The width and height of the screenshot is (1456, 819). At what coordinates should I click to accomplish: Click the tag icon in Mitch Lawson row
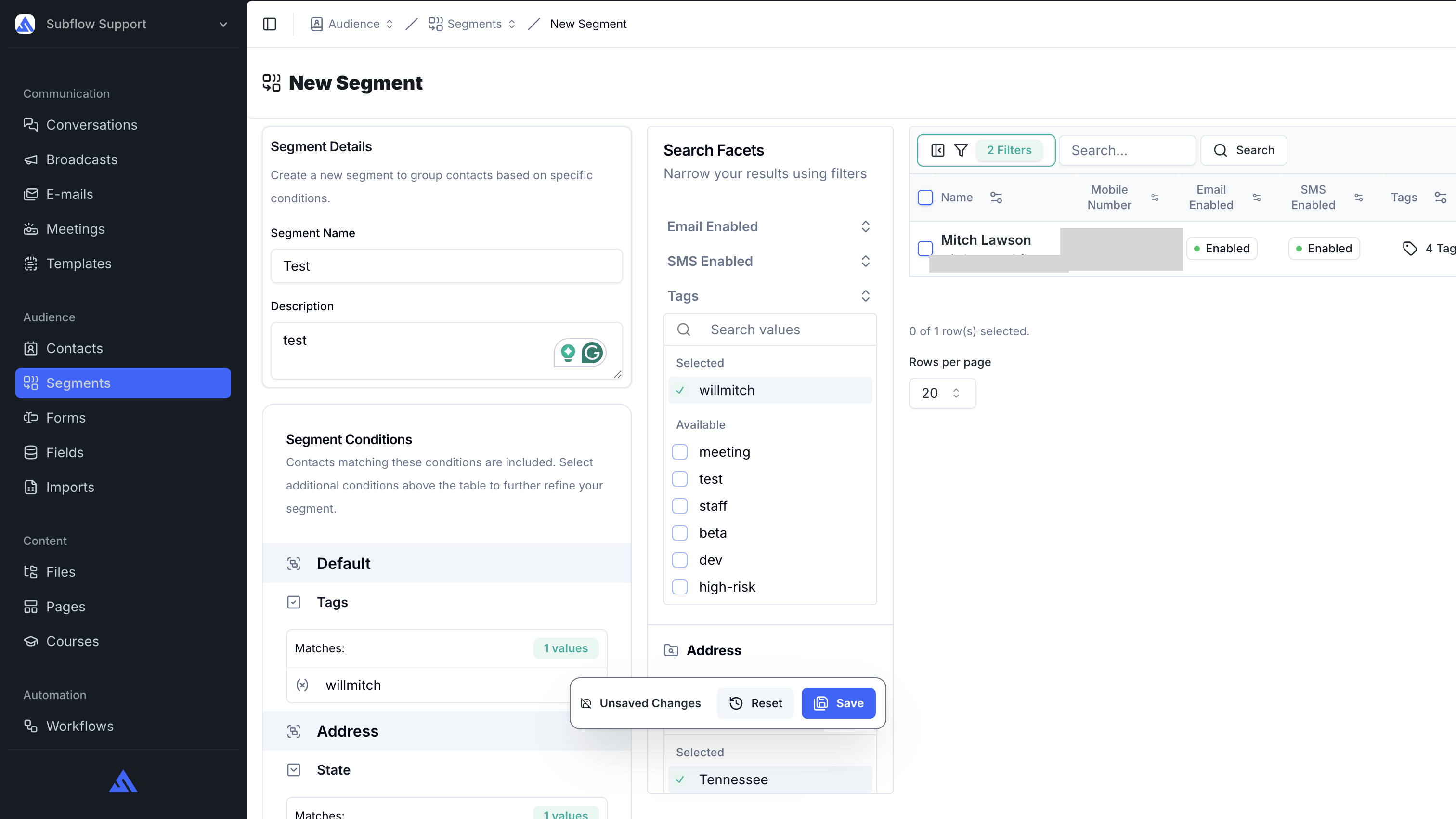click(1410, 248)
